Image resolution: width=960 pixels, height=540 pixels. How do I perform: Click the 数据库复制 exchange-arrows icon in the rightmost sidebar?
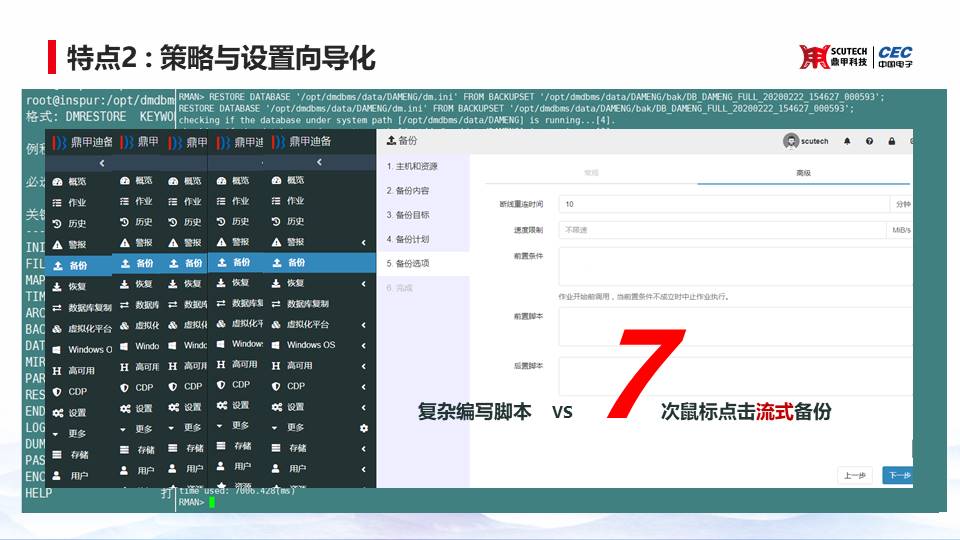click(x=277, y=304)
